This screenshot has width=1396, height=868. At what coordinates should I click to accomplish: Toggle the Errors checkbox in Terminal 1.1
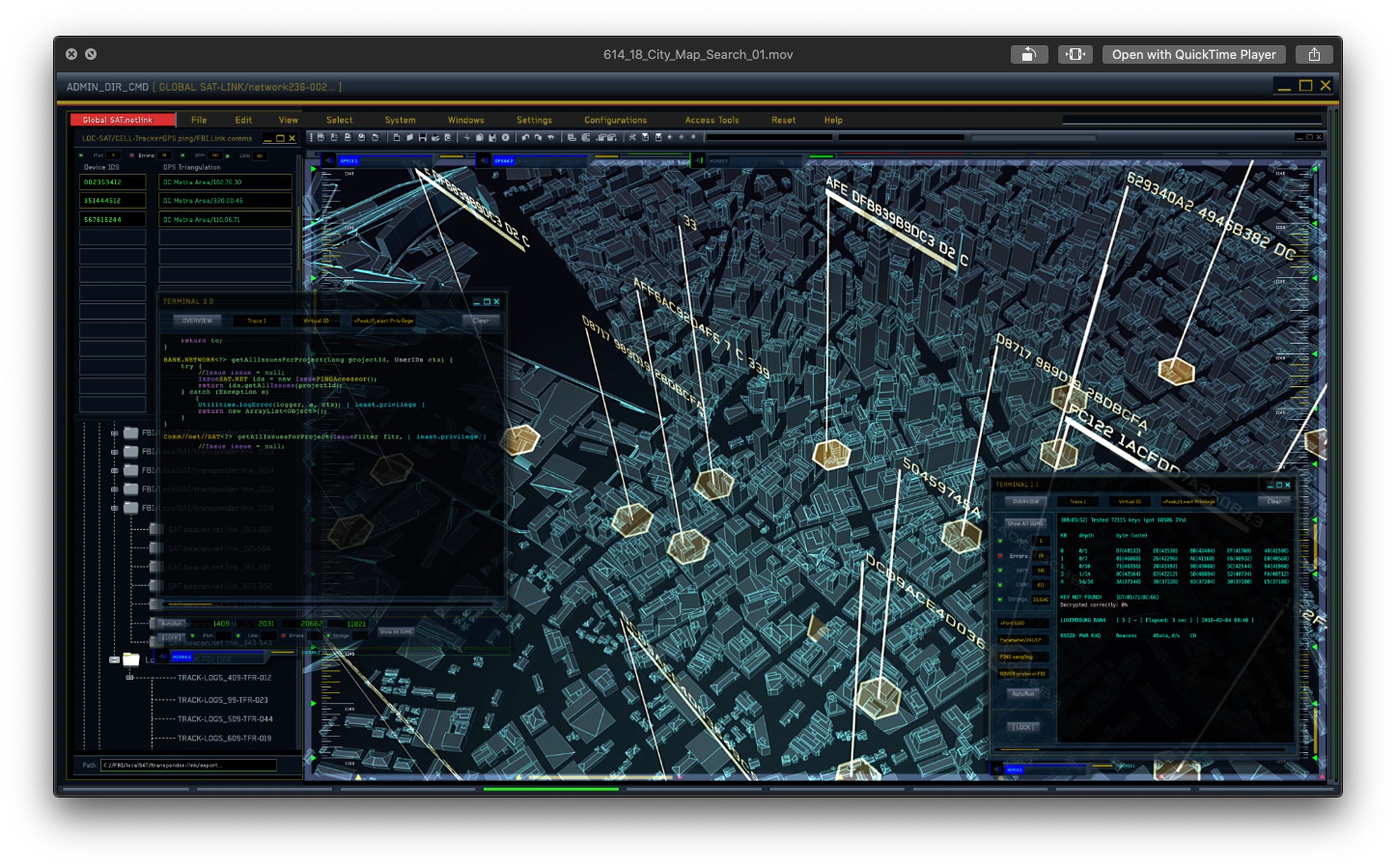[1000, 556]
